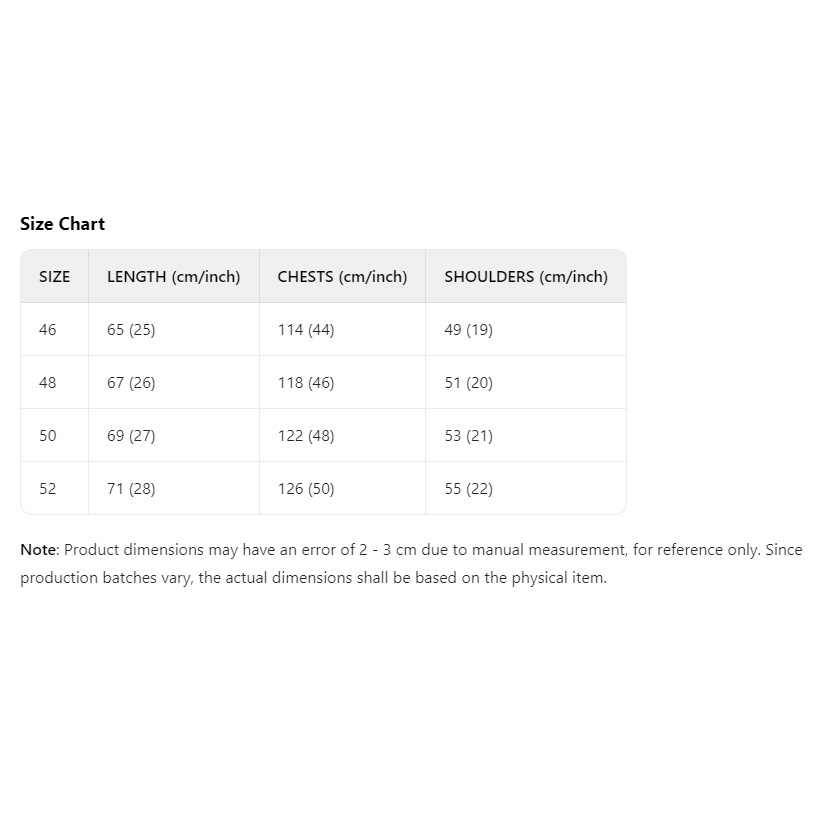This screenshot has width=817, height=818.
Task: Select the chest cell 118 (46)
Action: coord(306,383)
